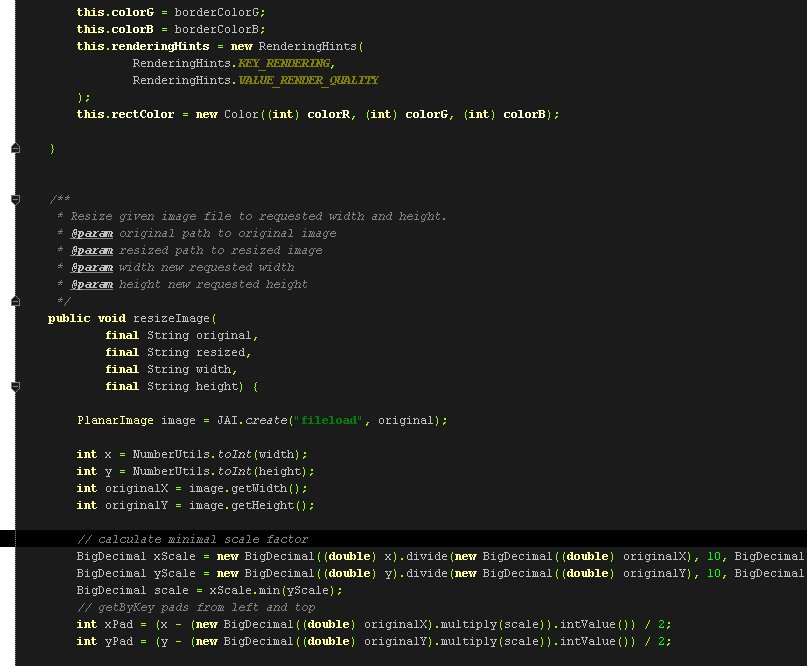Click the fold arrow beside the public void line

[14, 301]
